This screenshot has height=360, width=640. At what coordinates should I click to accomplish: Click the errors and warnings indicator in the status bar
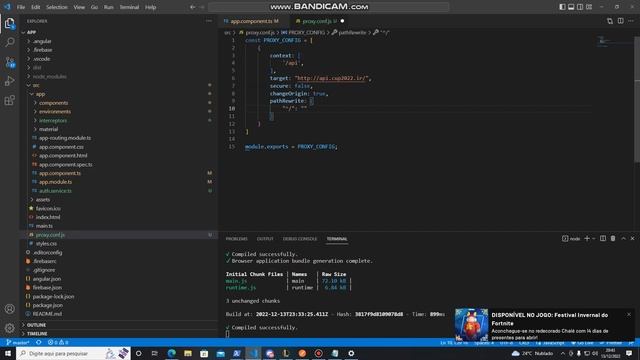coord(58,342)
